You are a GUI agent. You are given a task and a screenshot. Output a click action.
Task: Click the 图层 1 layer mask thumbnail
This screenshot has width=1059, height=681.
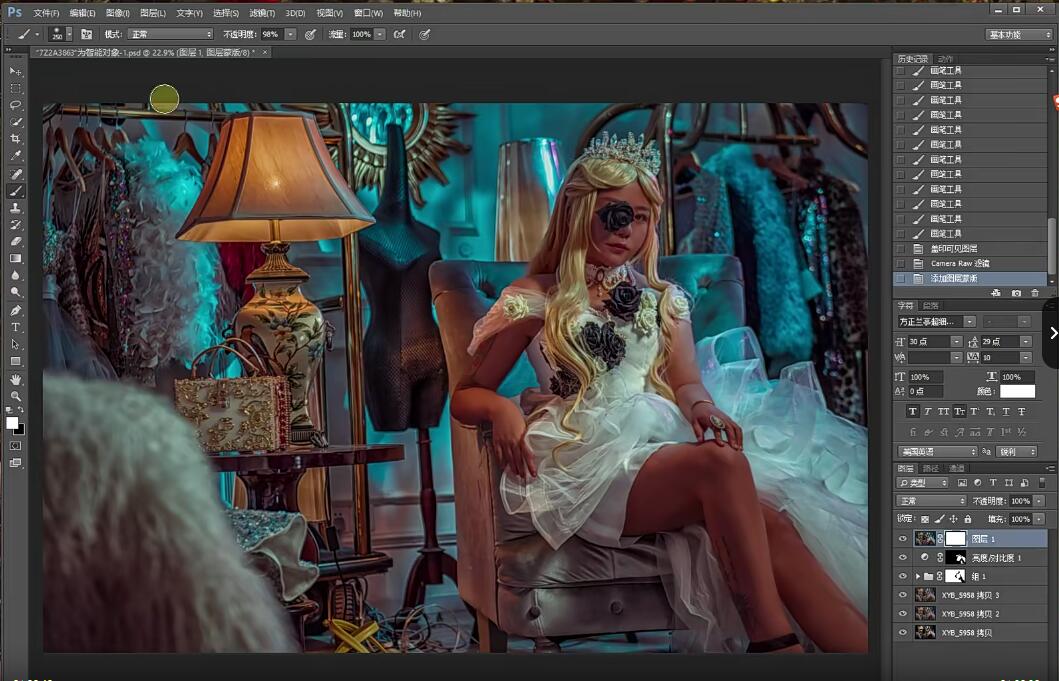tap(956, 539)
